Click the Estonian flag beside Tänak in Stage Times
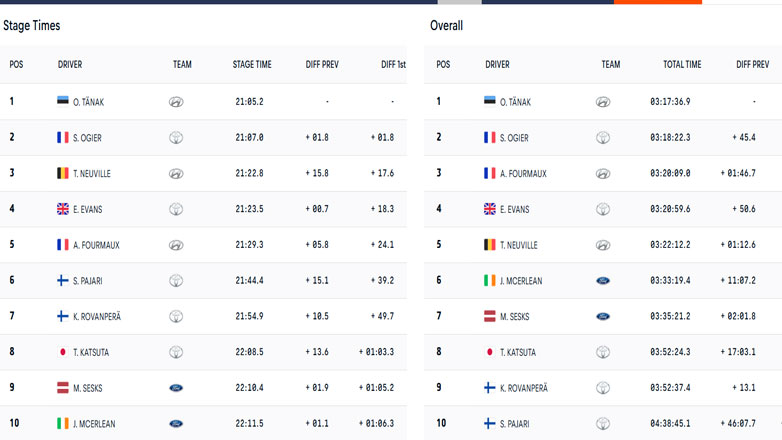782x440 pixels. pyautogui.click(x=64, y=102)
